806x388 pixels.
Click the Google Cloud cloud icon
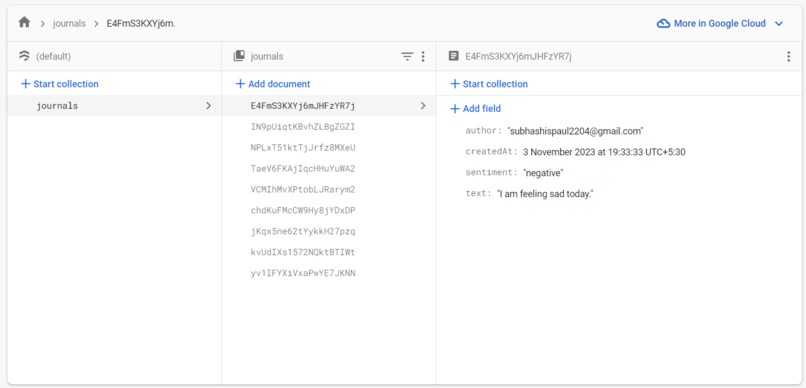coord(664,24)
